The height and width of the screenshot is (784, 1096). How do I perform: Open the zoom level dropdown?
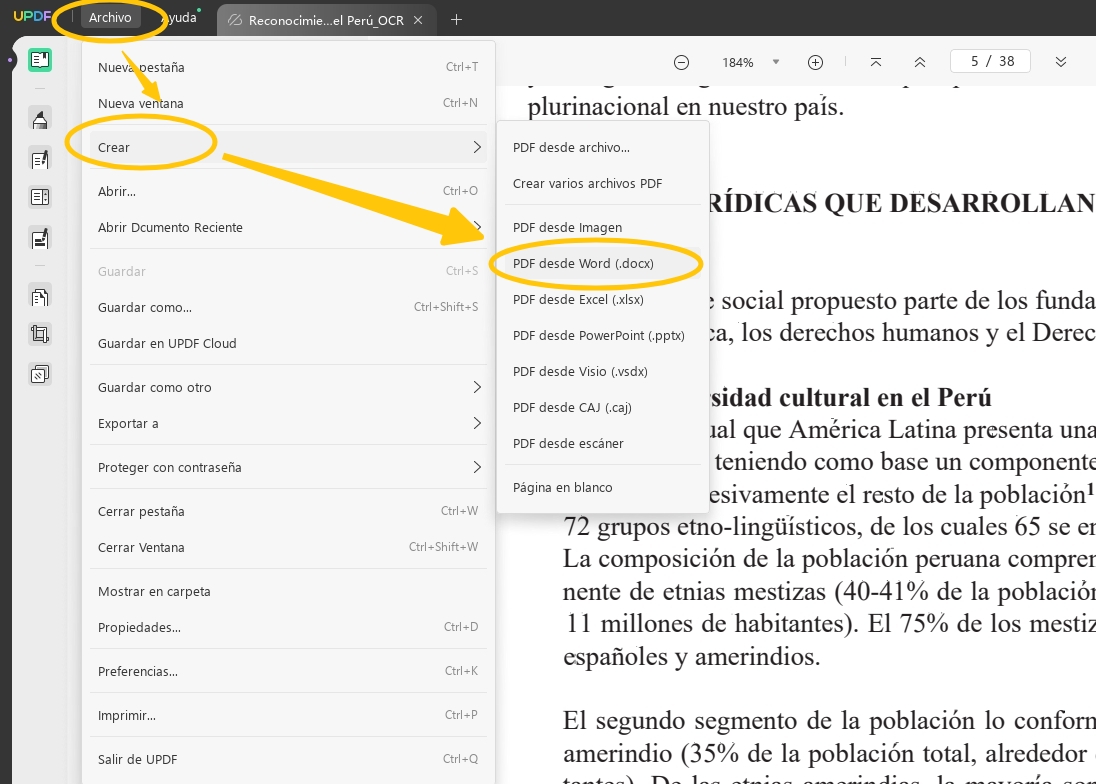776,61
